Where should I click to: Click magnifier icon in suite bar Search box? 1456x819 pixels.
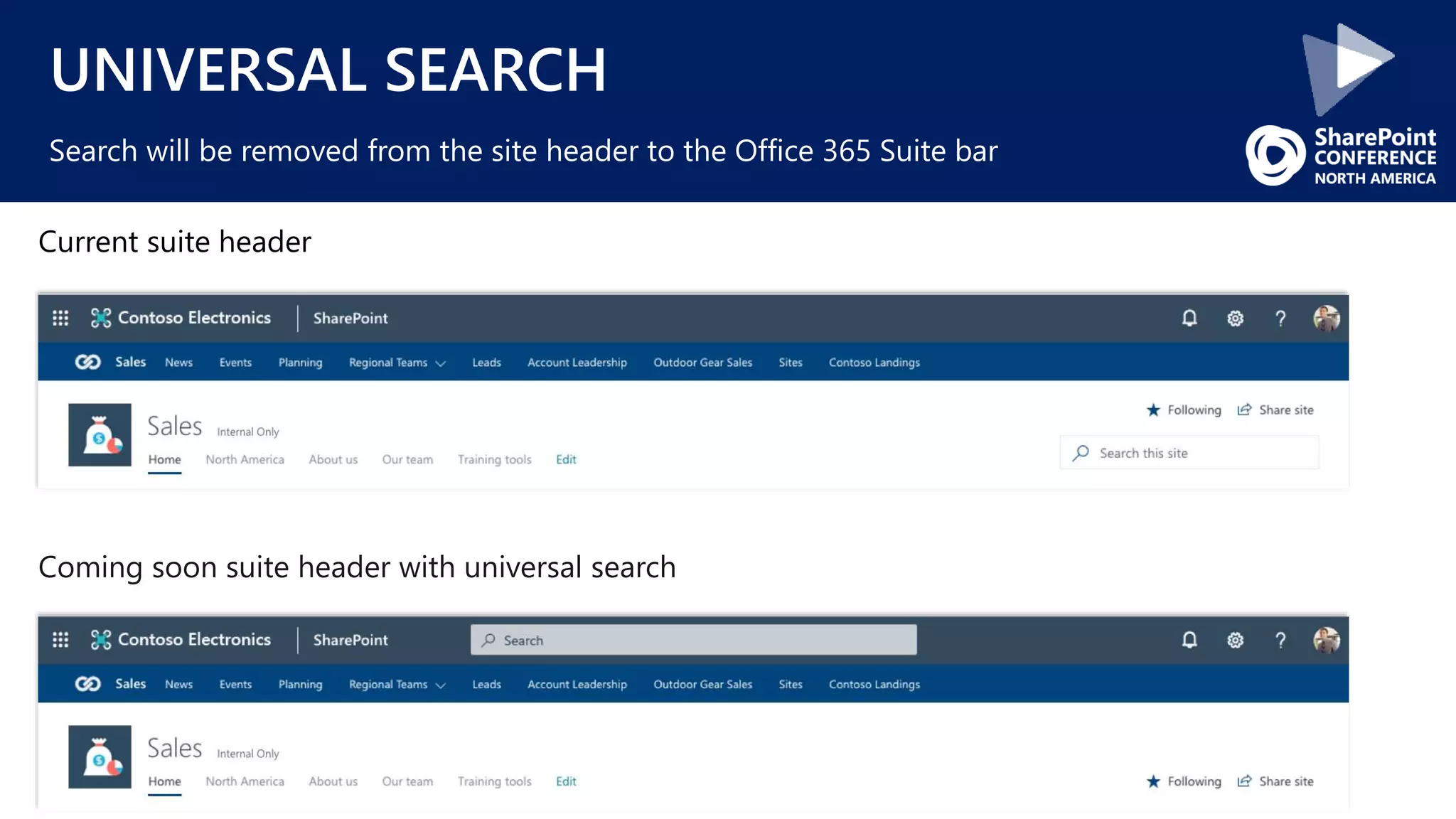tap(488, 640)
